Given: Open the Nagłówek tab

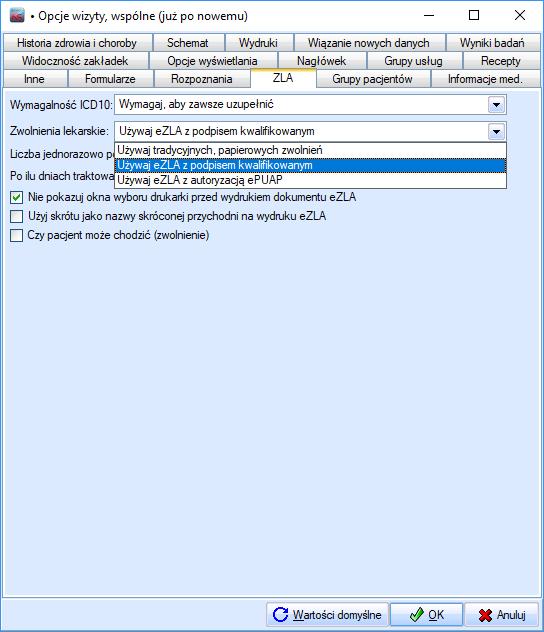Looking at the screenshot, I should (x=322, y=61).
